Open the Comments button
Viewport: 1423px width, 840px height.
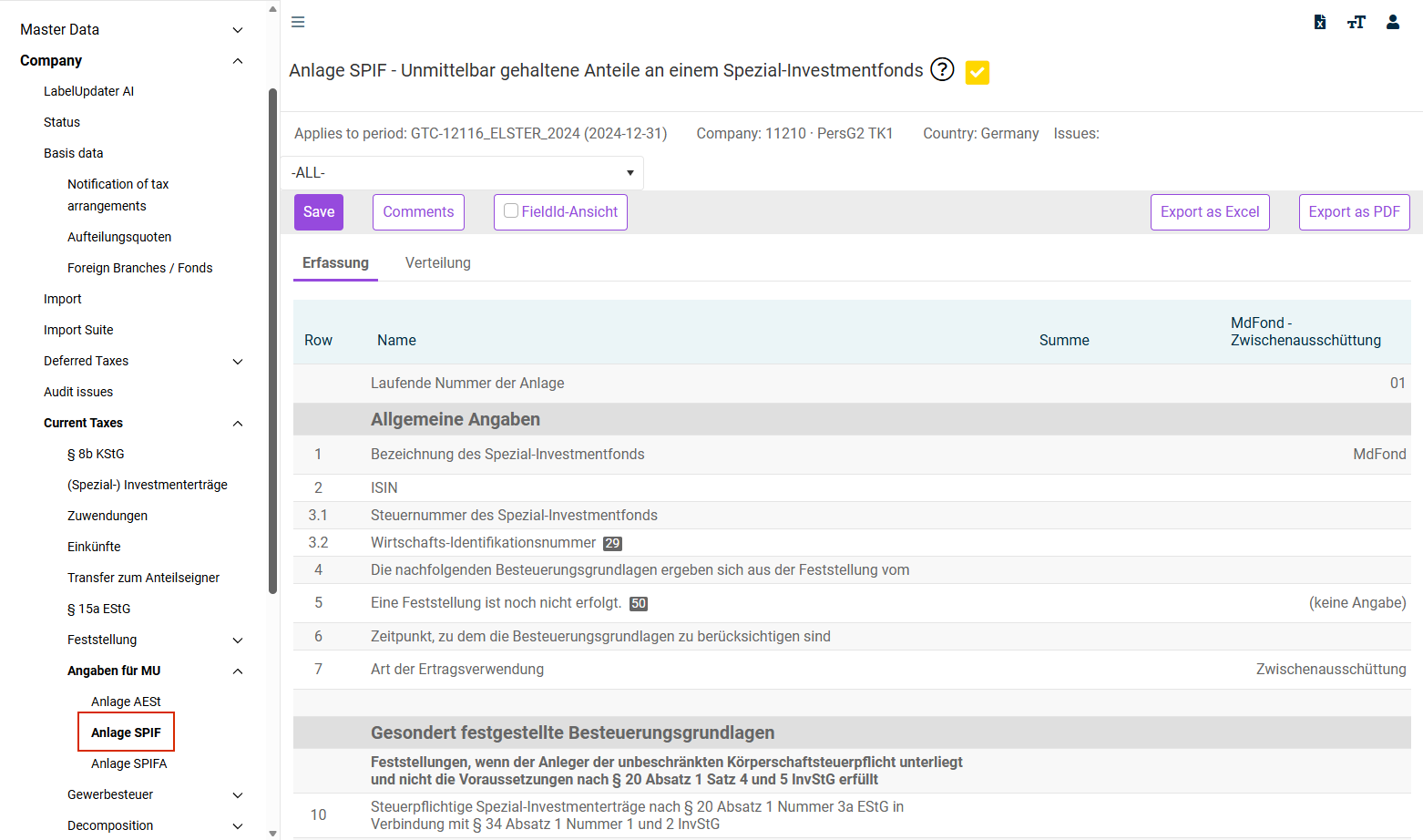[418, 211]
